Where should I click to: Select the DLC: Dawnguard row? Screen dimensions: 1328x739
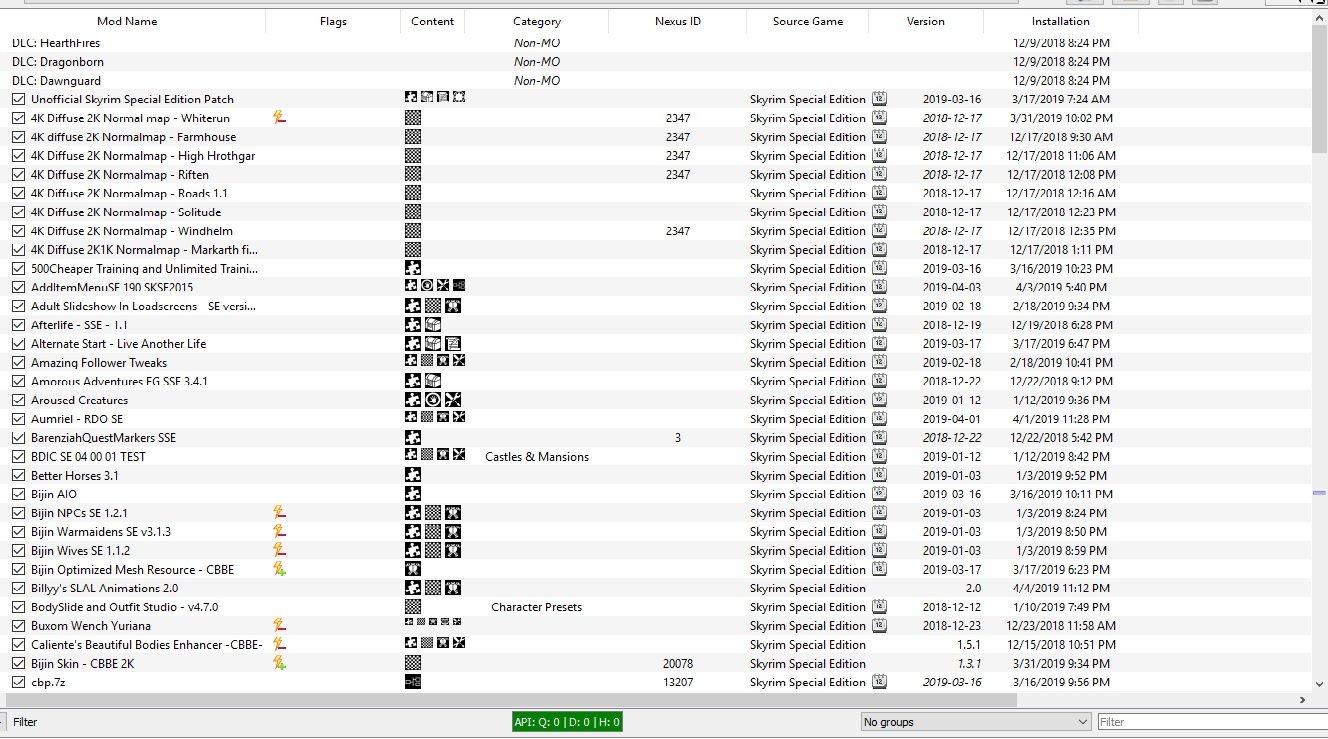click(x=655, y=80)
